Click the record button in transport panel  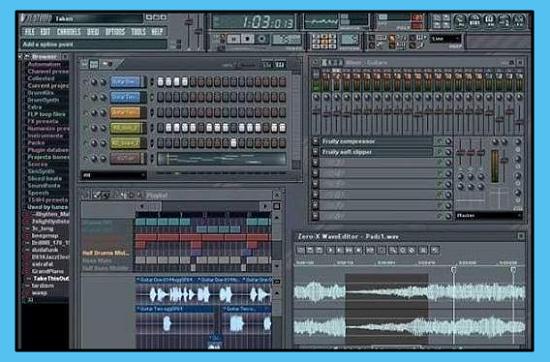click(x=262, y=39)
